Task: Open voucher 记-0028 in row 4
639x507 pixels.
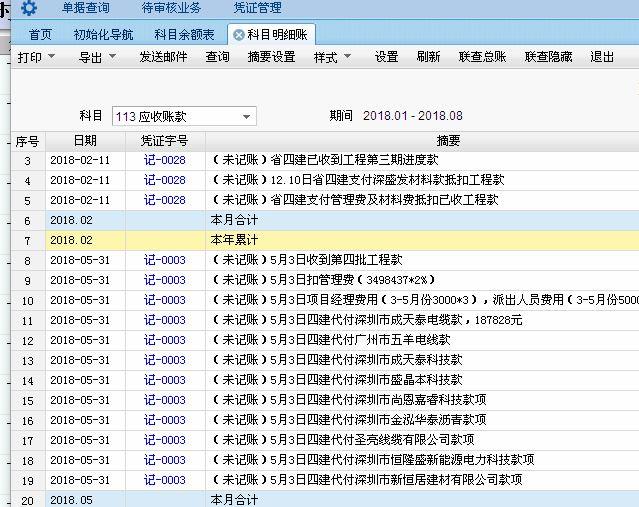Action: pyautogui.click(x=165, y=180)
